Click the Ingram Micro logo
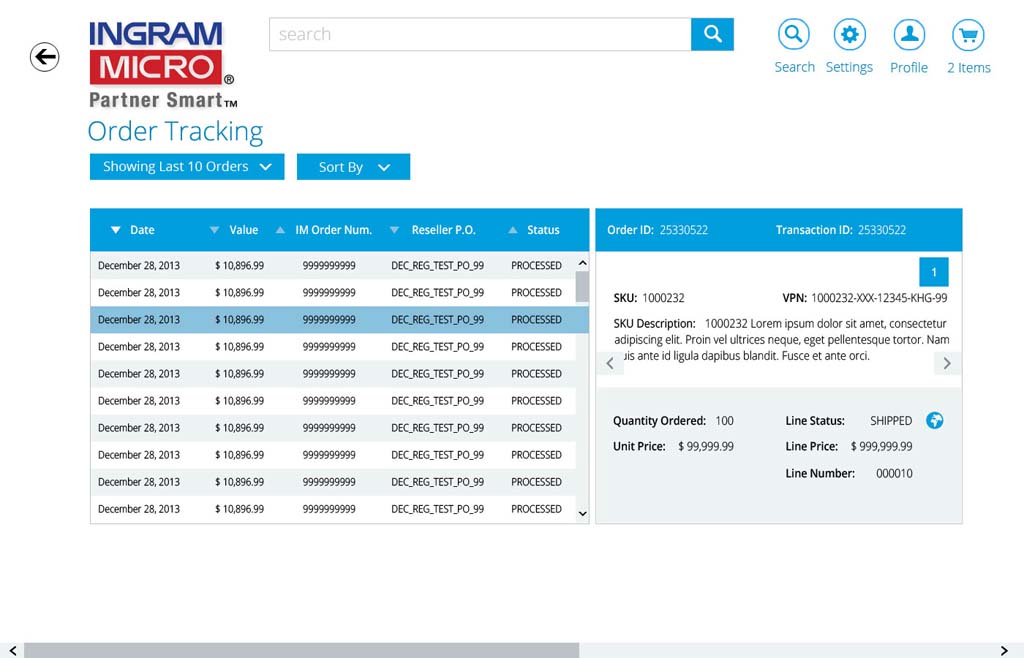This screenshot has width=1024, height=658. point(161,65)
